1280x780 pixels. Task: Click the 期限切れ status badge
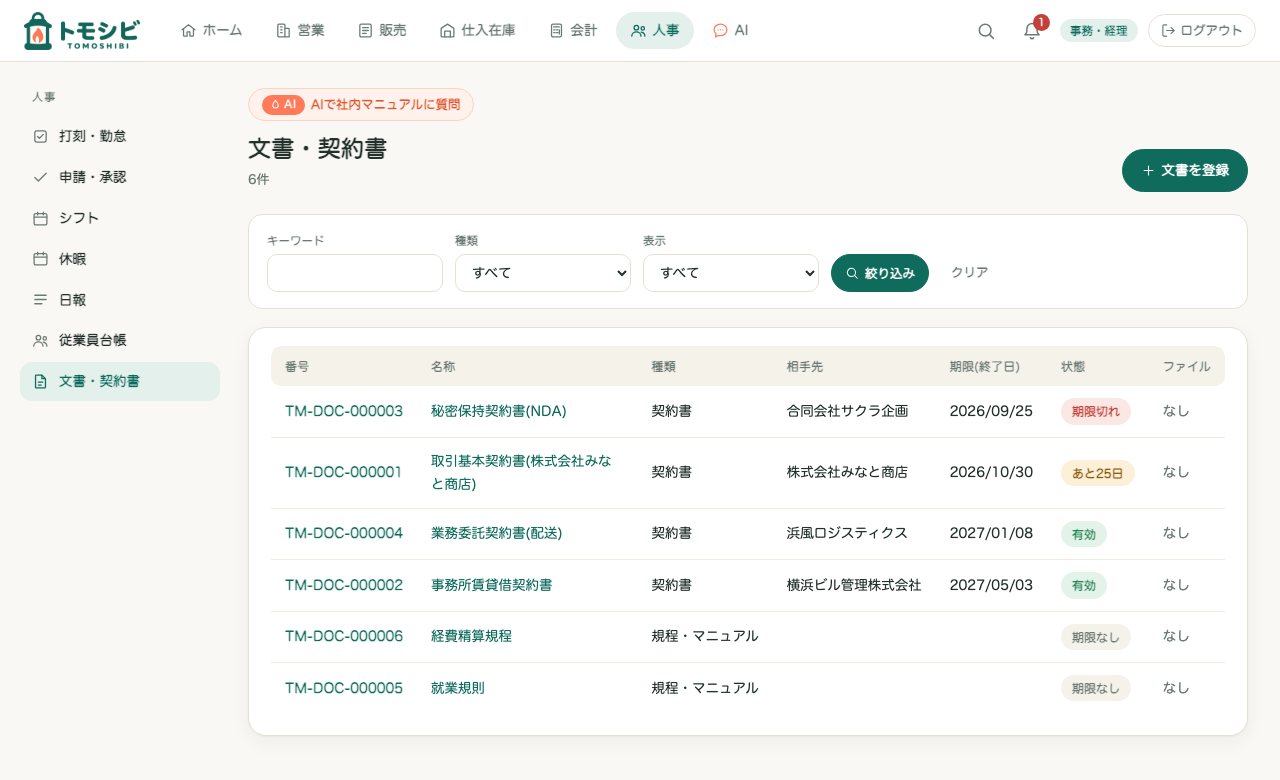pos(1096,411)
